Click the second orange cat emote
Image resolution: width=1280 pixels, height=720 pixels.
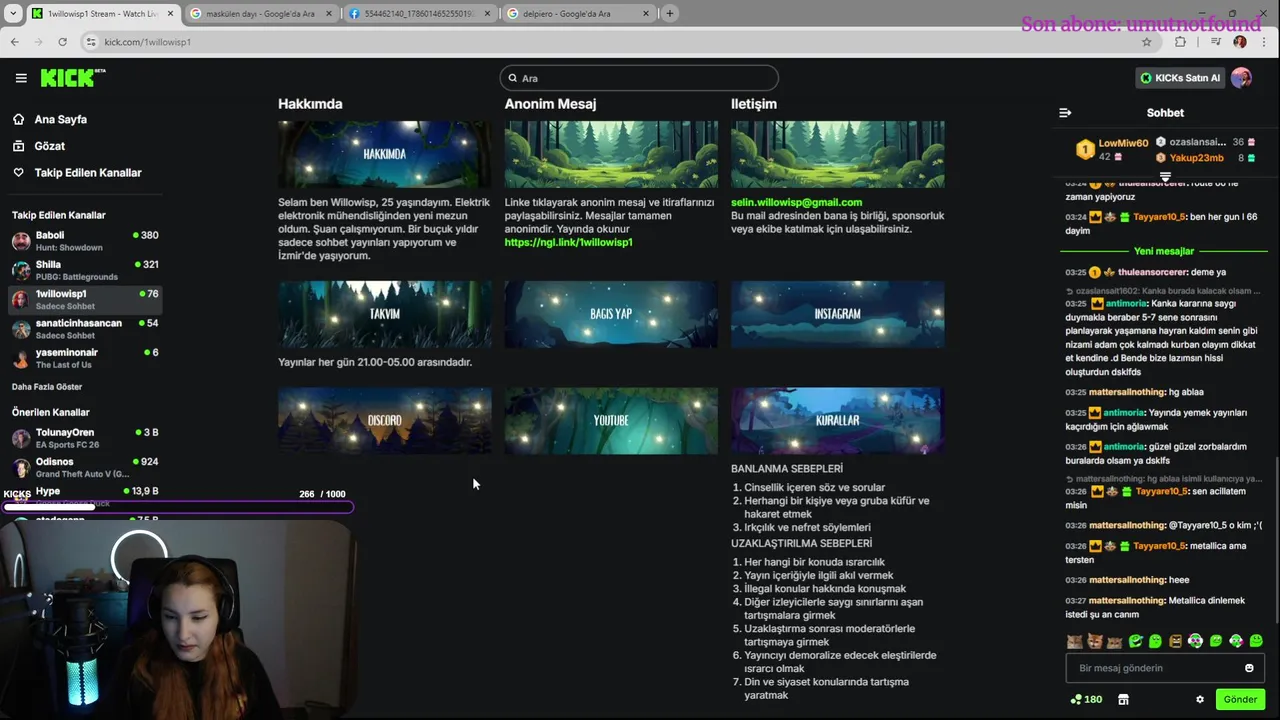(x=1094, y=641)
